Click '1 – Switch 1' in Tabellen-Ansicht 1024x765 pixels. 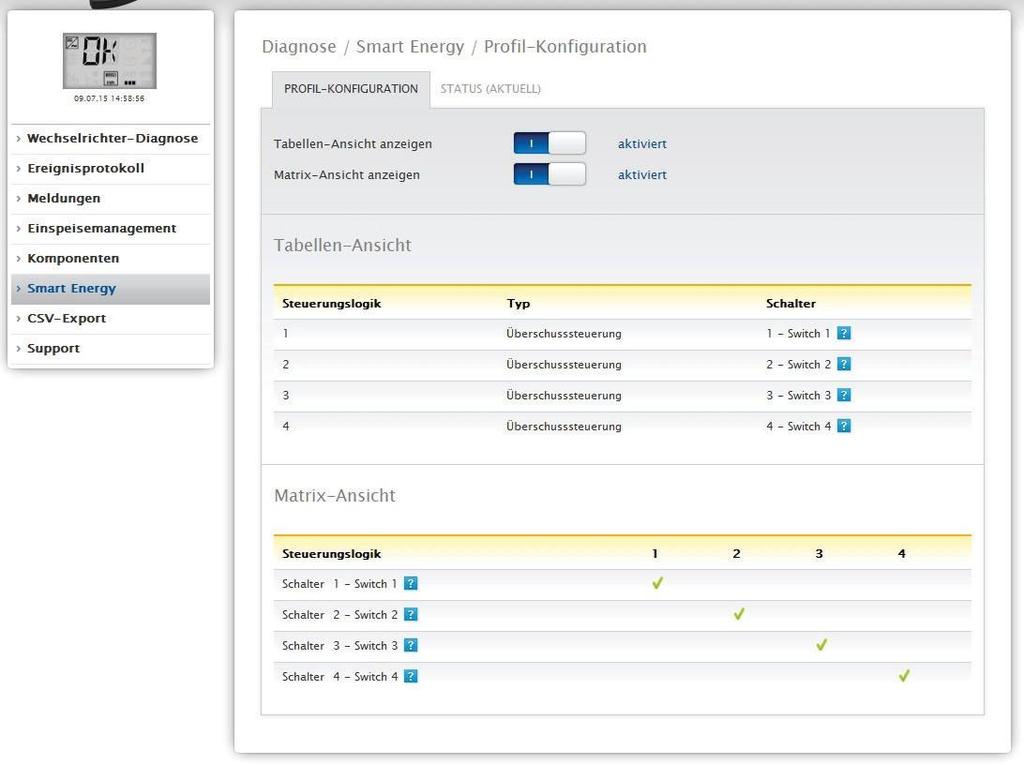(x=798, y=334)
